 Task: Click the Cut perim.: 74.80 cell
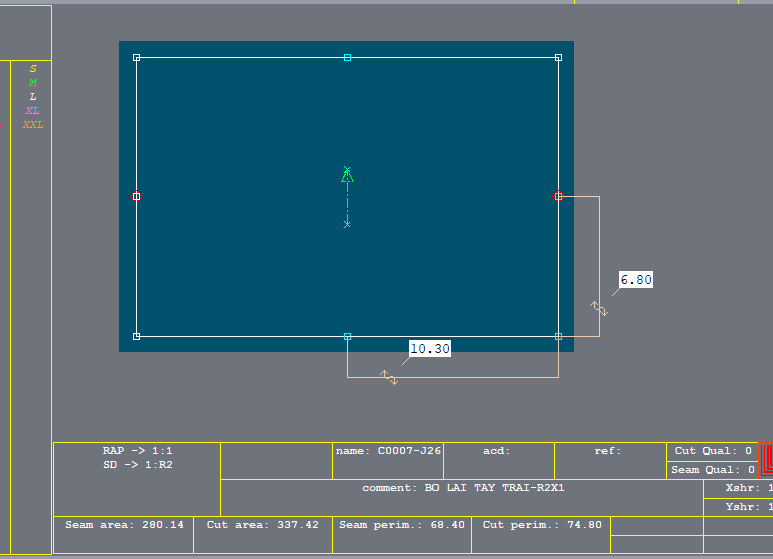point(541,535)
